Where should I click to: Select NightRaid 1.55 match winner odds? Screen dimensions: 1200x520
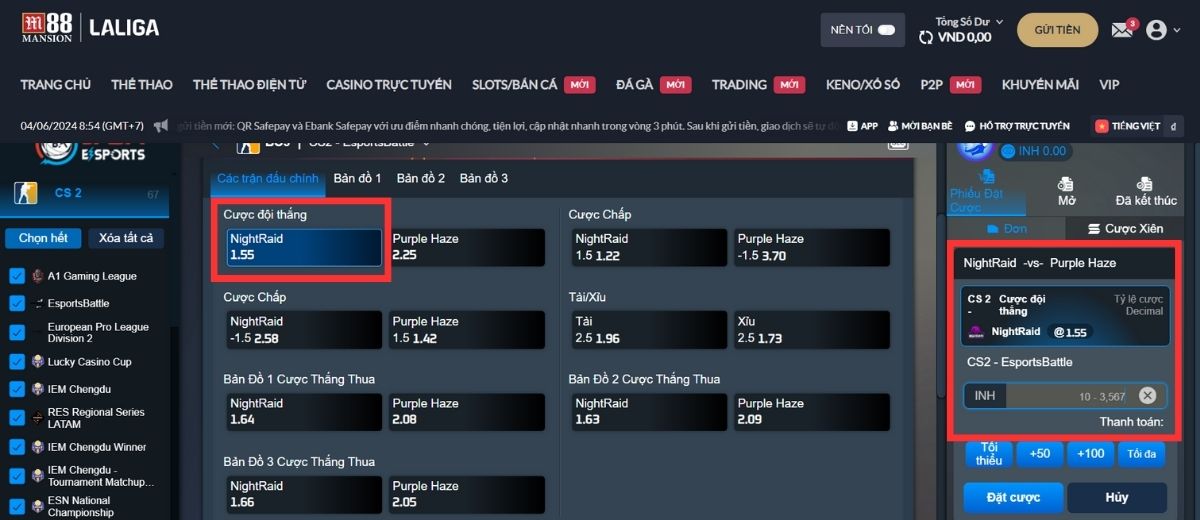304,247
